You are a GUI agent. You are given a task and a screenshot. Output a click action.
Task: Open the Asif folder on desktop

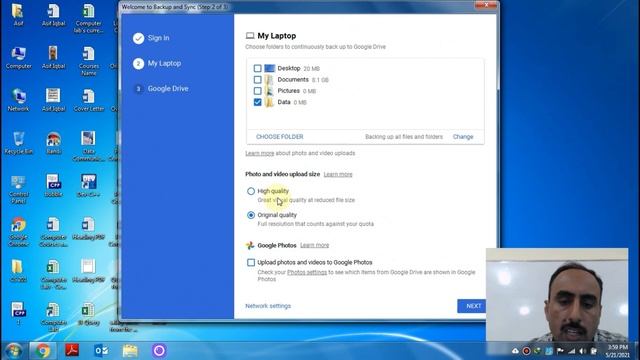(x=18, y=15)
